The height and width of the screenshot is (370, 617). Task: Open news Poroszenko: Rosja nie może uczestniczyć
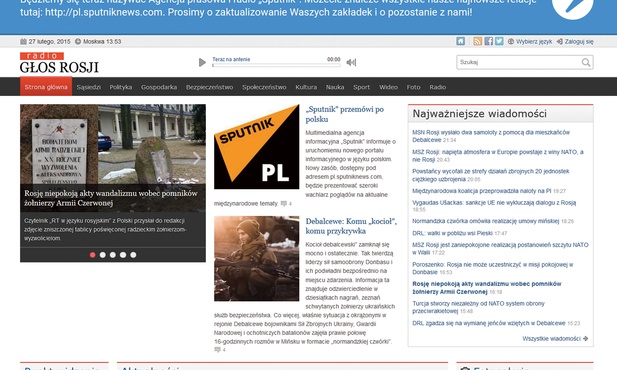492,268
